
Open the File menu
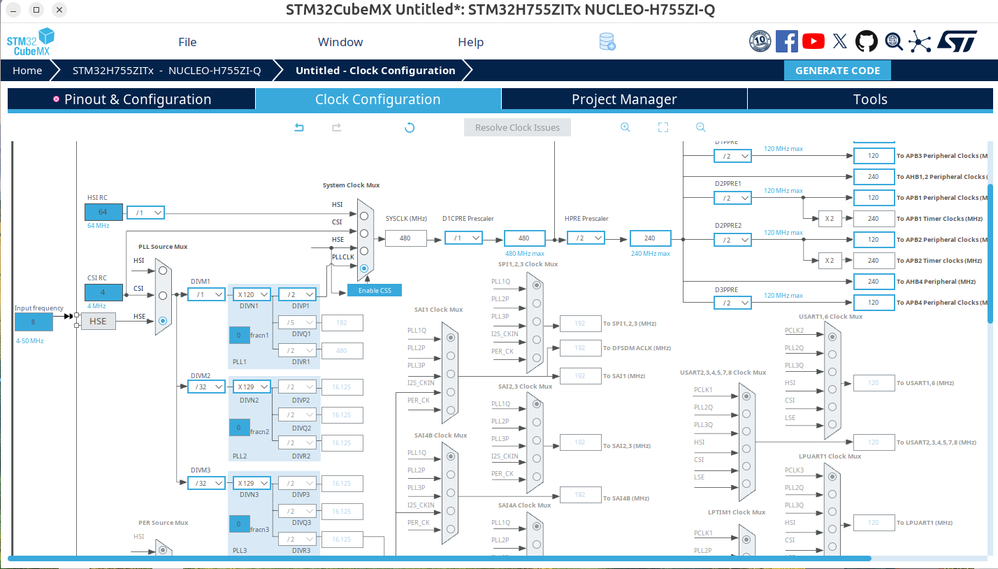click(x=187, y=42)
